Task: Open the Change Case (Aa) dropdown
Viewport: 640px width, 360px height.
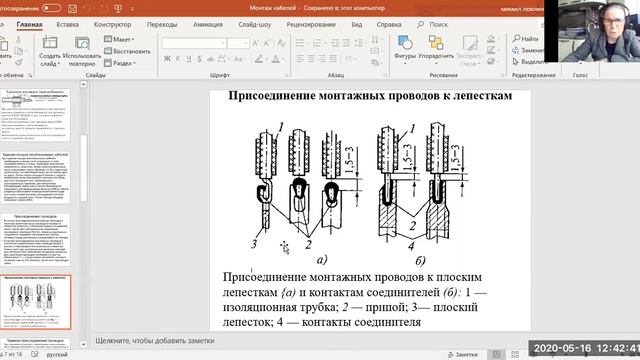Action: coord(240,59)
